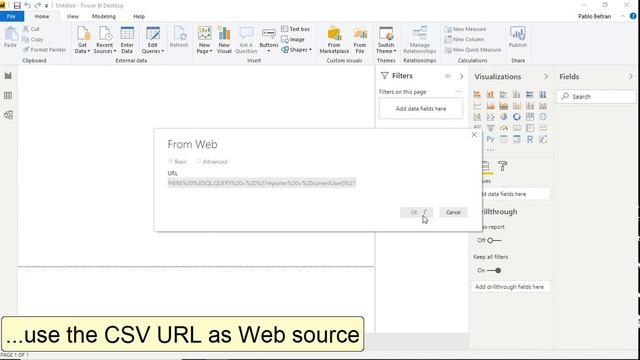Insert a New Visual from the ribbon
The height and width of the screenshot is (360, 640).
(224, 40)
